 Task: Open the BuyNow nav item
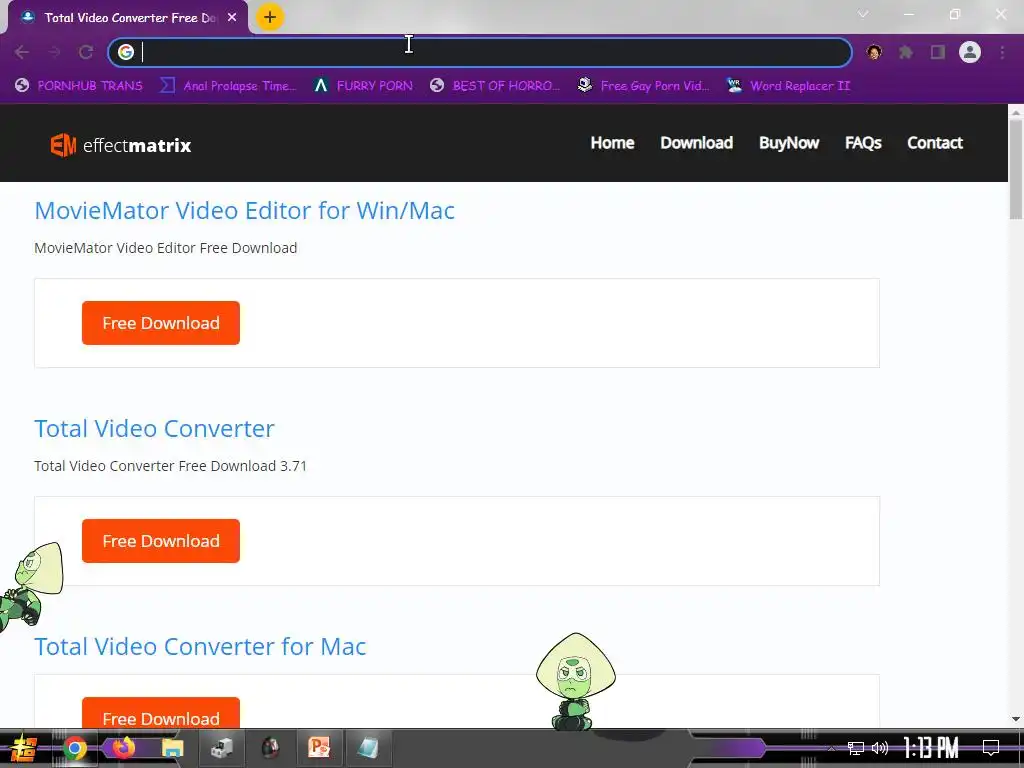tap(789, 143)
